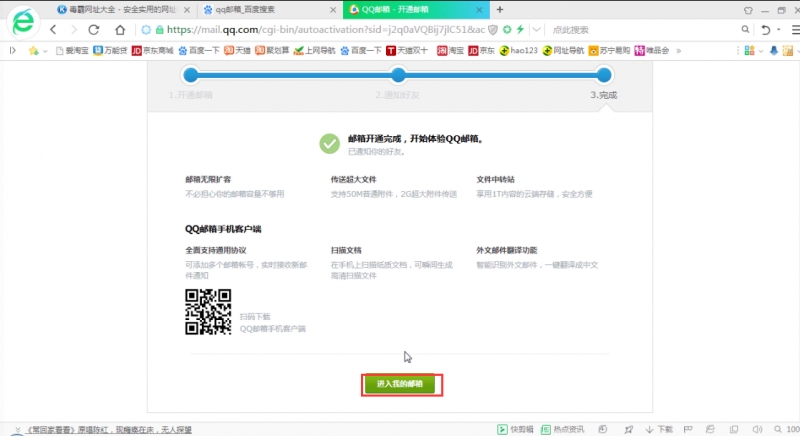The height and width of the screenshot is (436, 800).
Task: Click the skin shirt icon in title bar
Action: coord(748,10)
